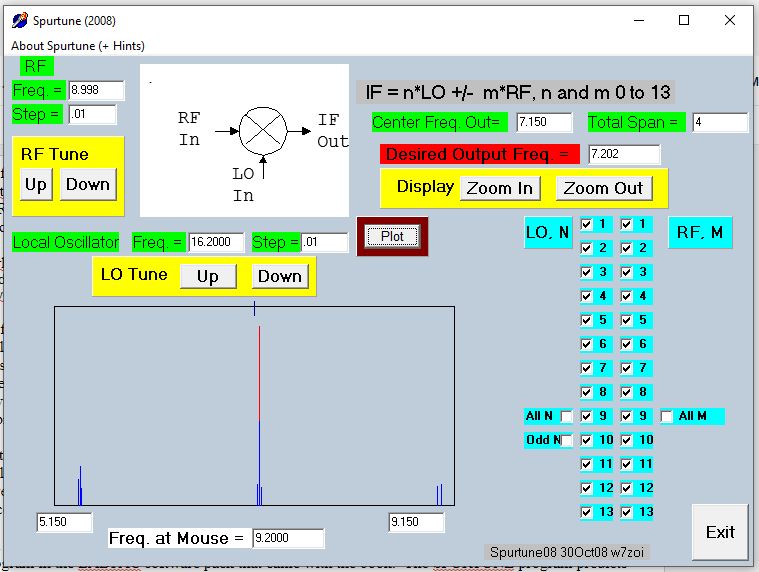This screenshot has height=572, width=759.
Task: Click the Plot button
Action: coord(392,236)
